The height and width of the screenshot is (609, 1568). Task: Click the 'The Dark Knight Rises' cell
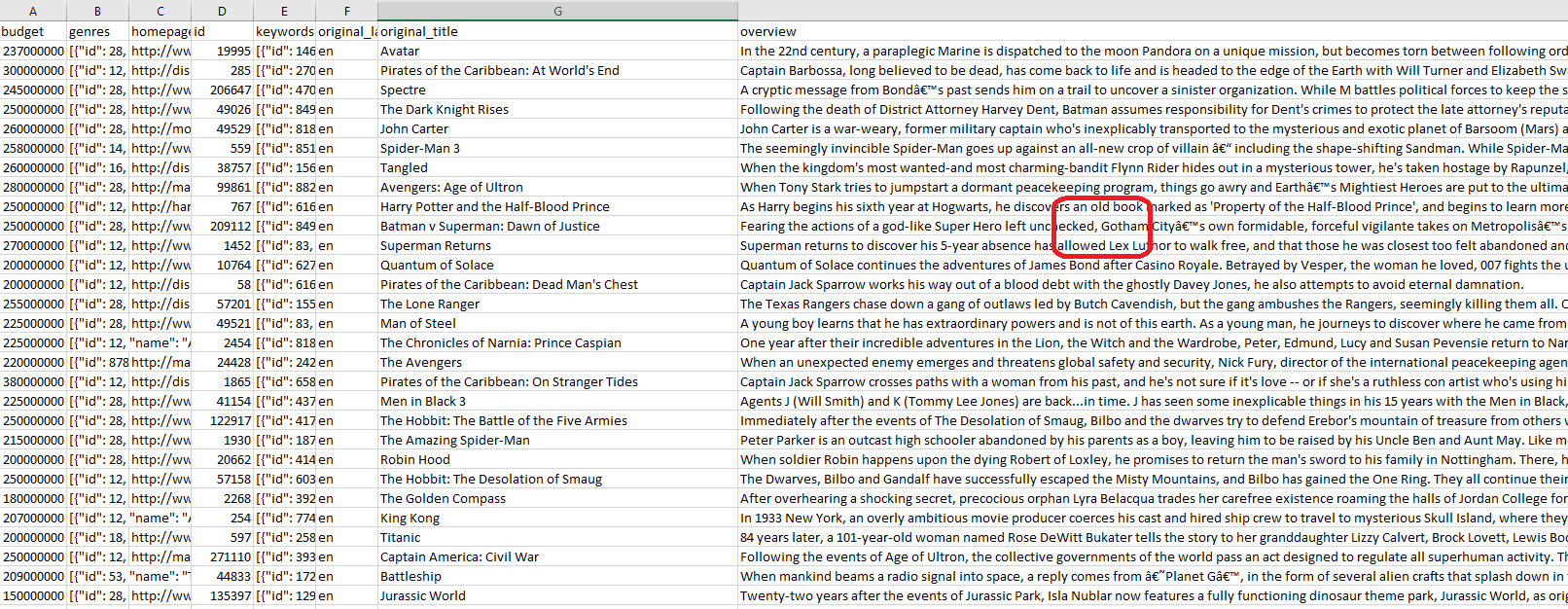[445, 109]
